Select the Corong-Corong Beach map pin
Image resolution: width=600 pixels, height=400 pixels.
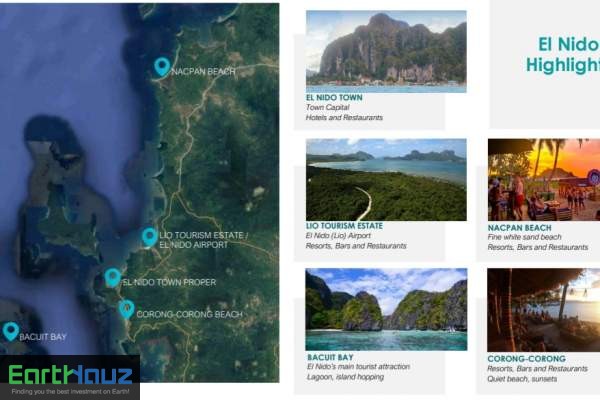126,309
